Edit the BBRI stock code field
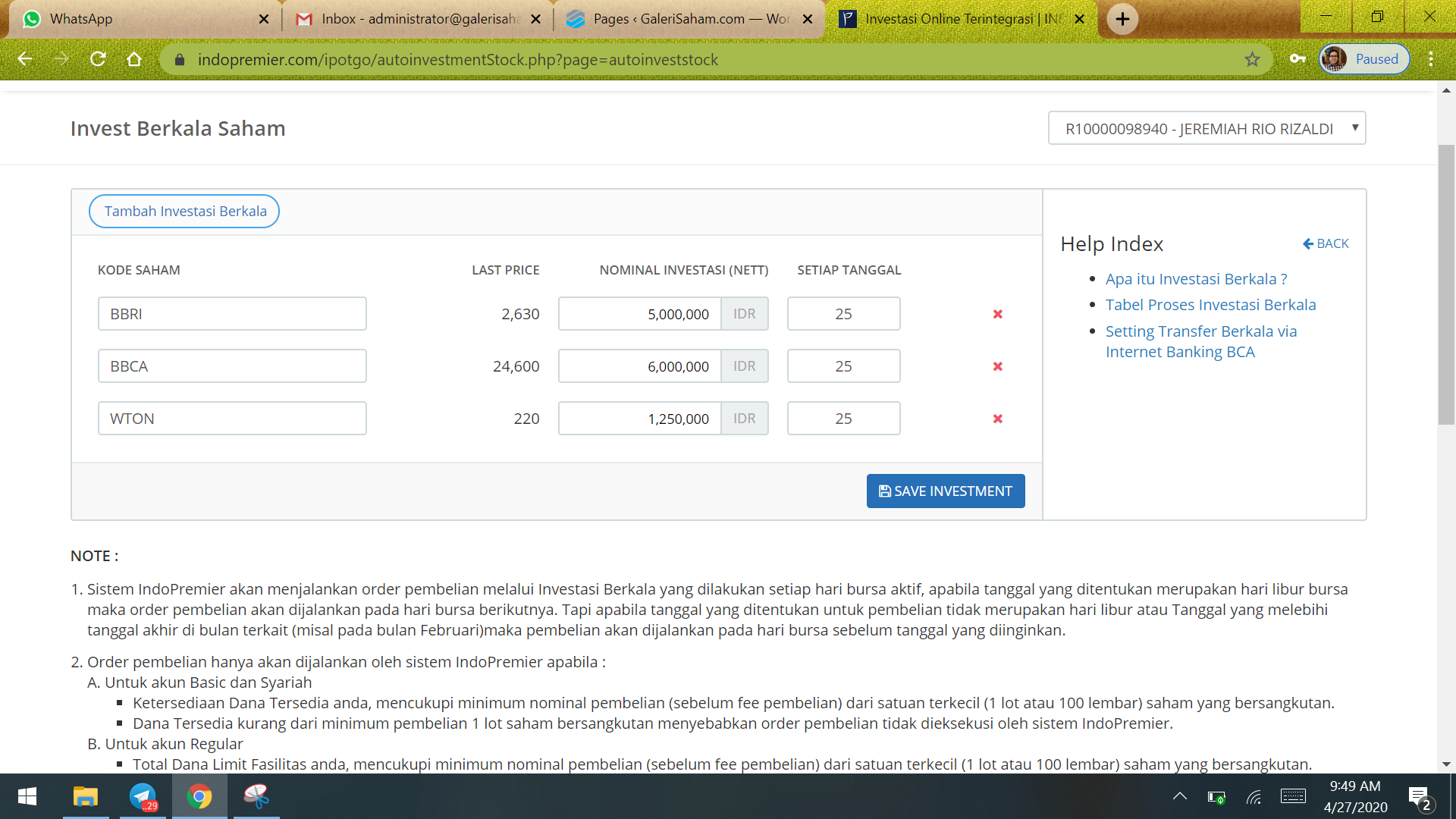 pyautogui.click(x=232, y=314)
